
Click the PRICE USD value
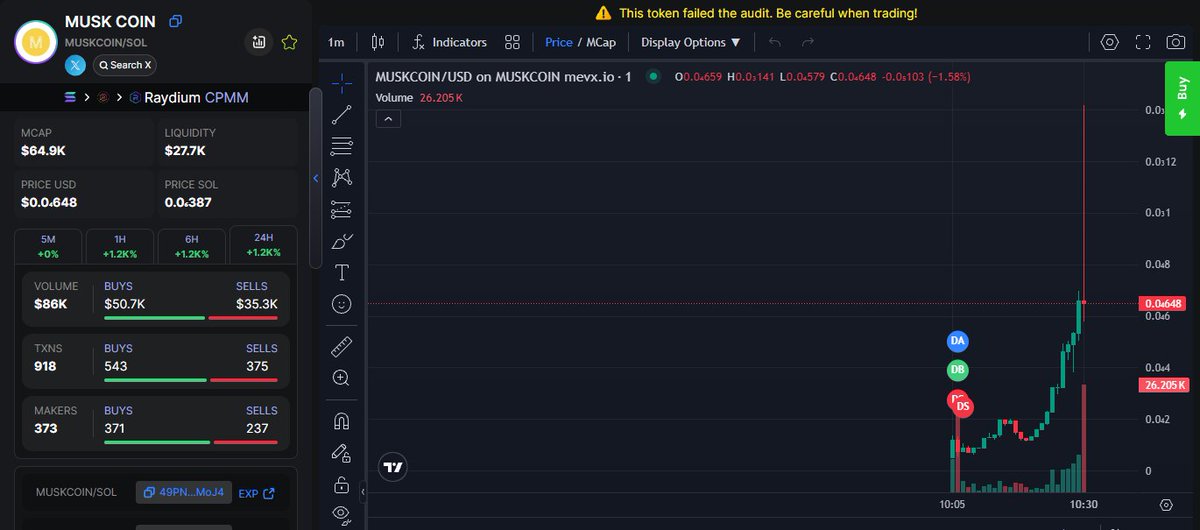49,202
